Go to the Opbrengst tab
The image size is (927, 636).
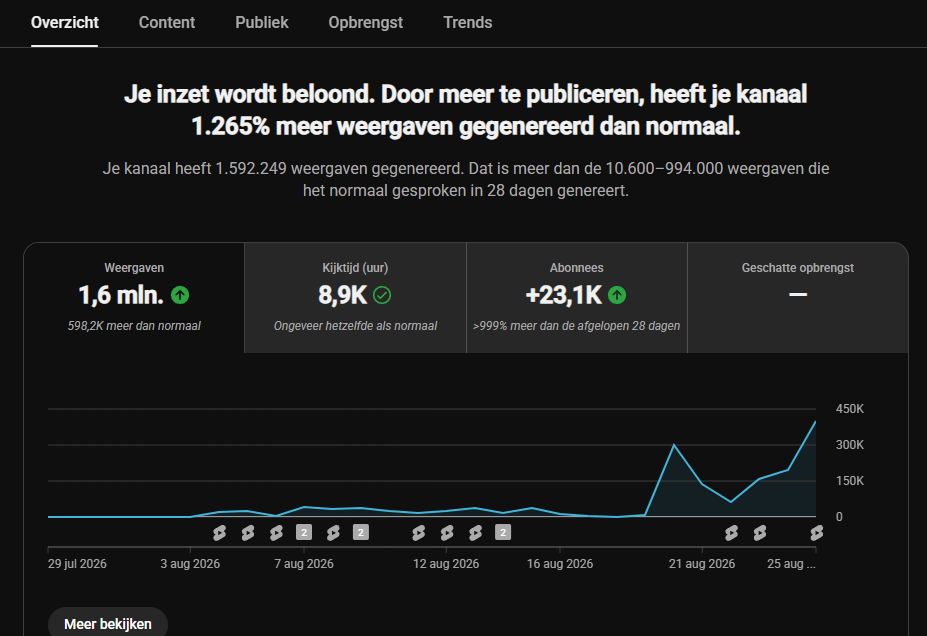click(365, 22)
